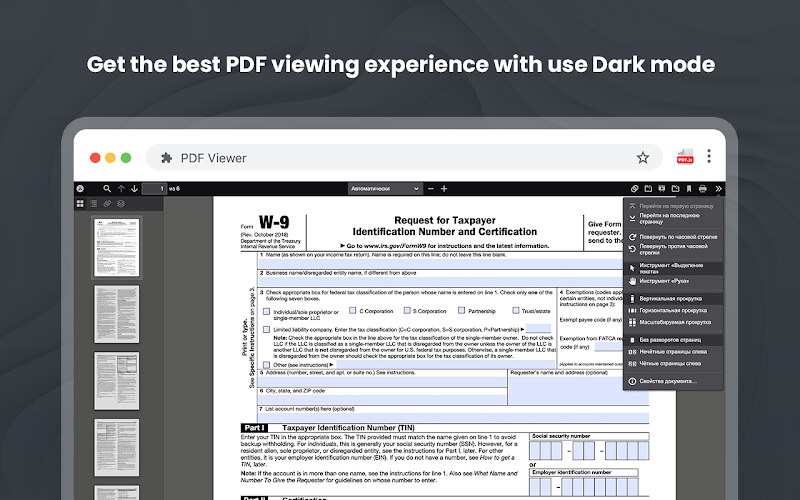Click the Requester's name and address field
This screenshot has width=800, height=500.
click(x=579, y=390)
